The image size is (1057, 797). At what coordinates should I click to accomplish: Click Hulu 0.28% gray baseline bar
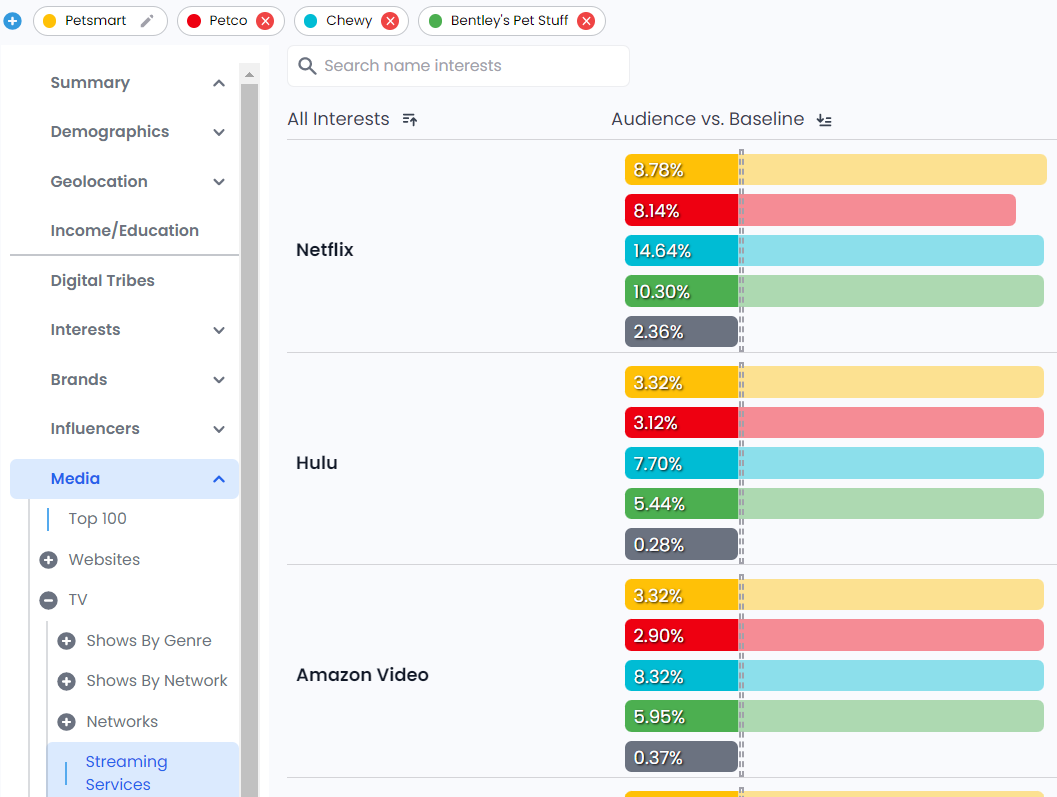pos(682,544)
